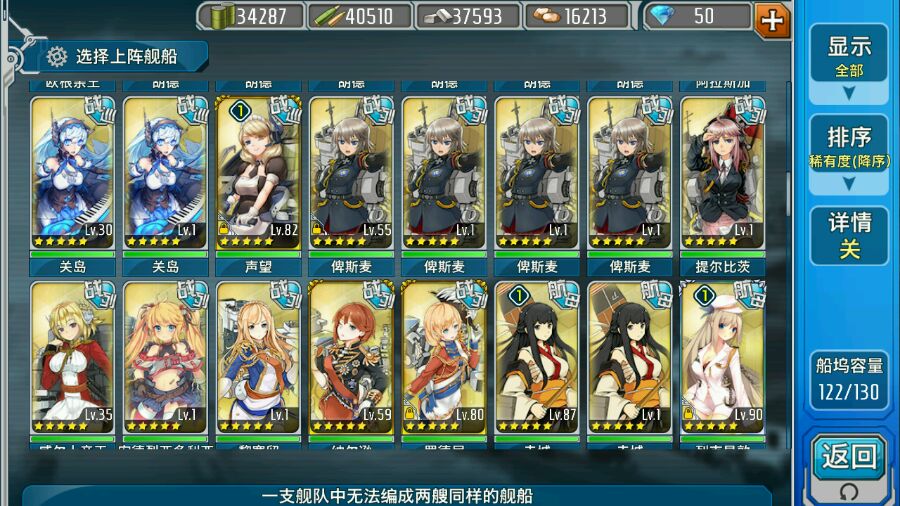Click the steel ingot resource icon
This screenshot has width=900, height=506.
[x=437, y=17]
